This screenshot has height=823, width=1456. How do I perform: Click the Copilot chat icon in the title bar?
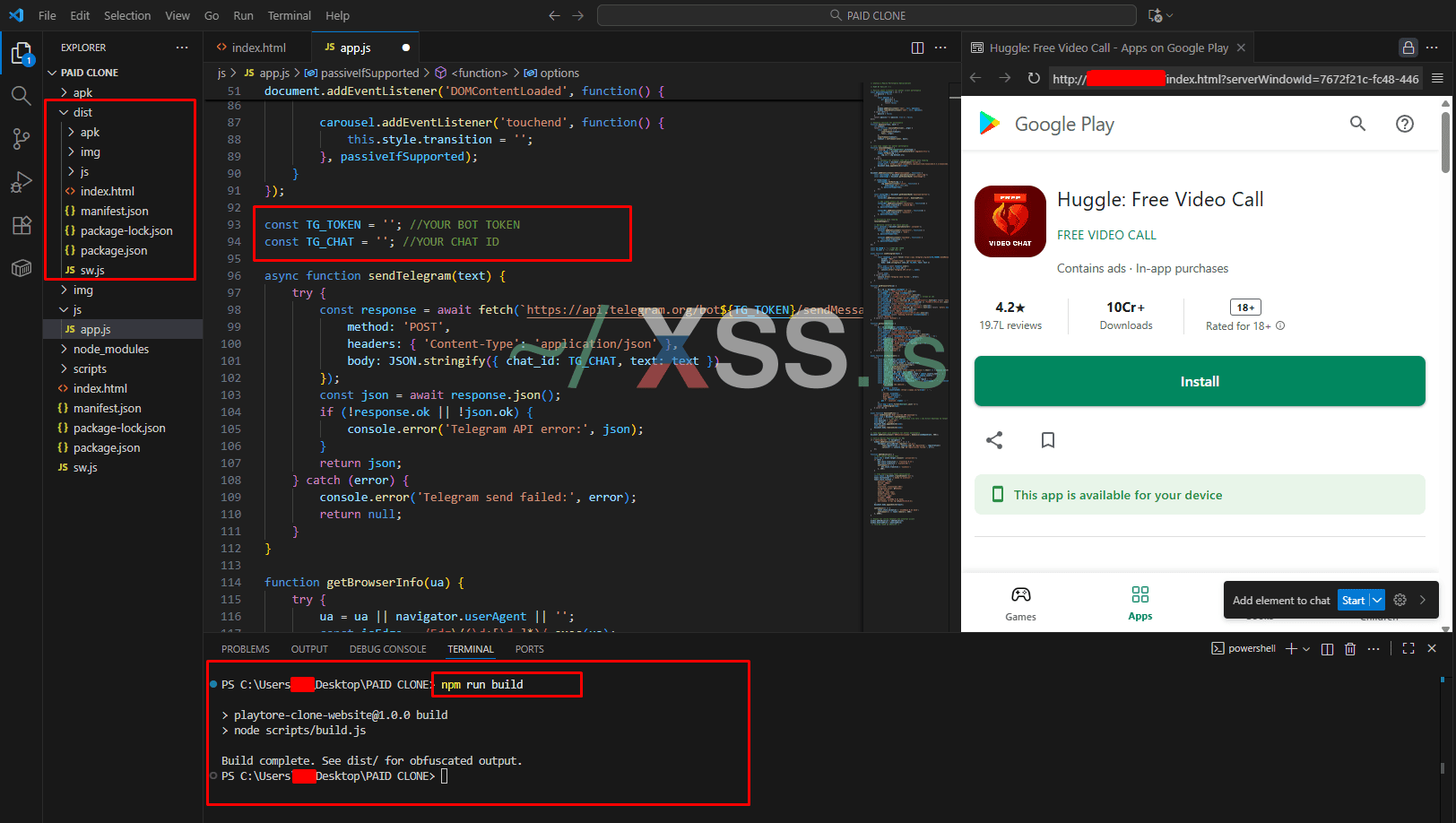click(1155, 15)
